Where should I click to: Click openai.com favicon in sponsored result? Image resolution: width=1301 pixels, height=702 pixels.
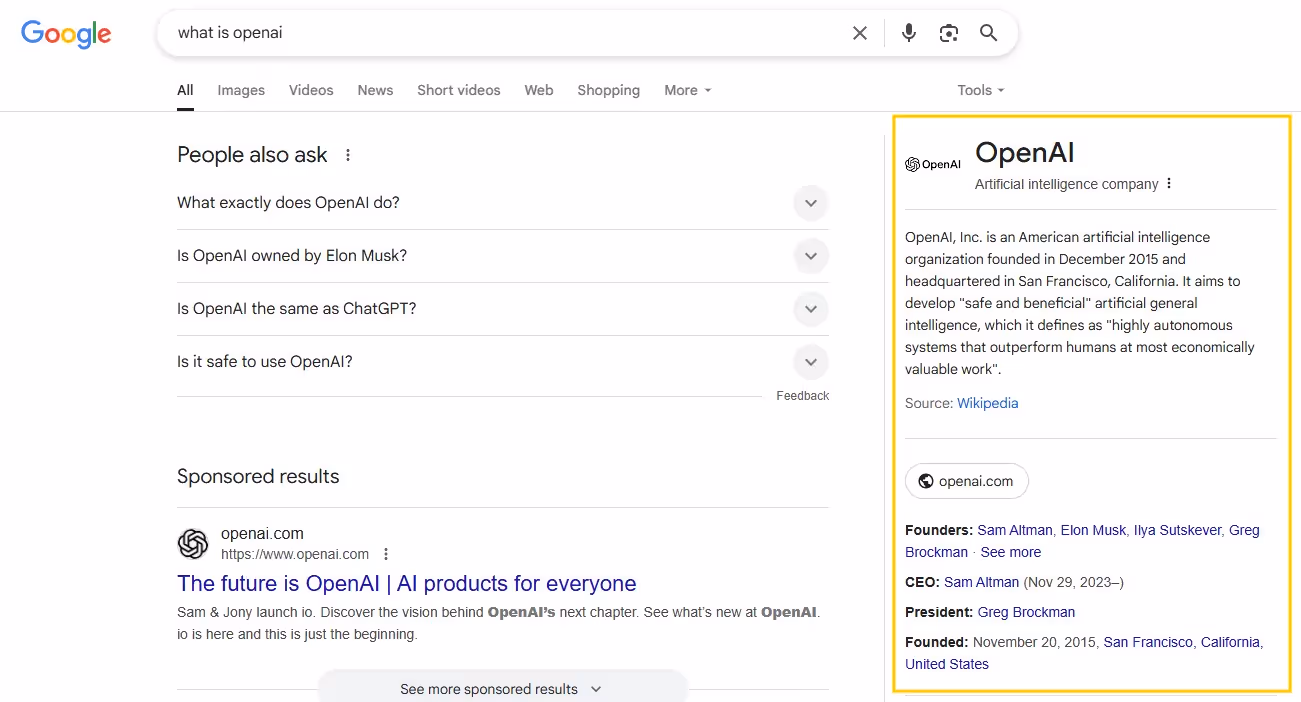(193, 544)
